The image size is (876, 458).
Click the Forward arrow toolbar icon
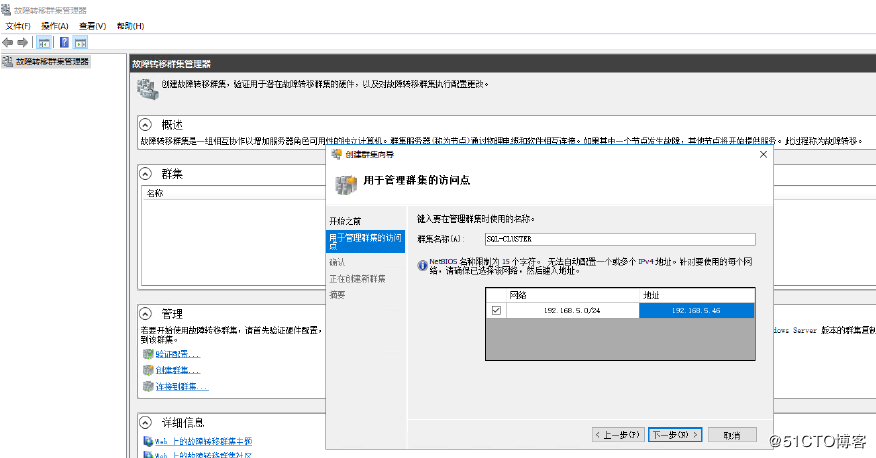[x=22, y=42]
